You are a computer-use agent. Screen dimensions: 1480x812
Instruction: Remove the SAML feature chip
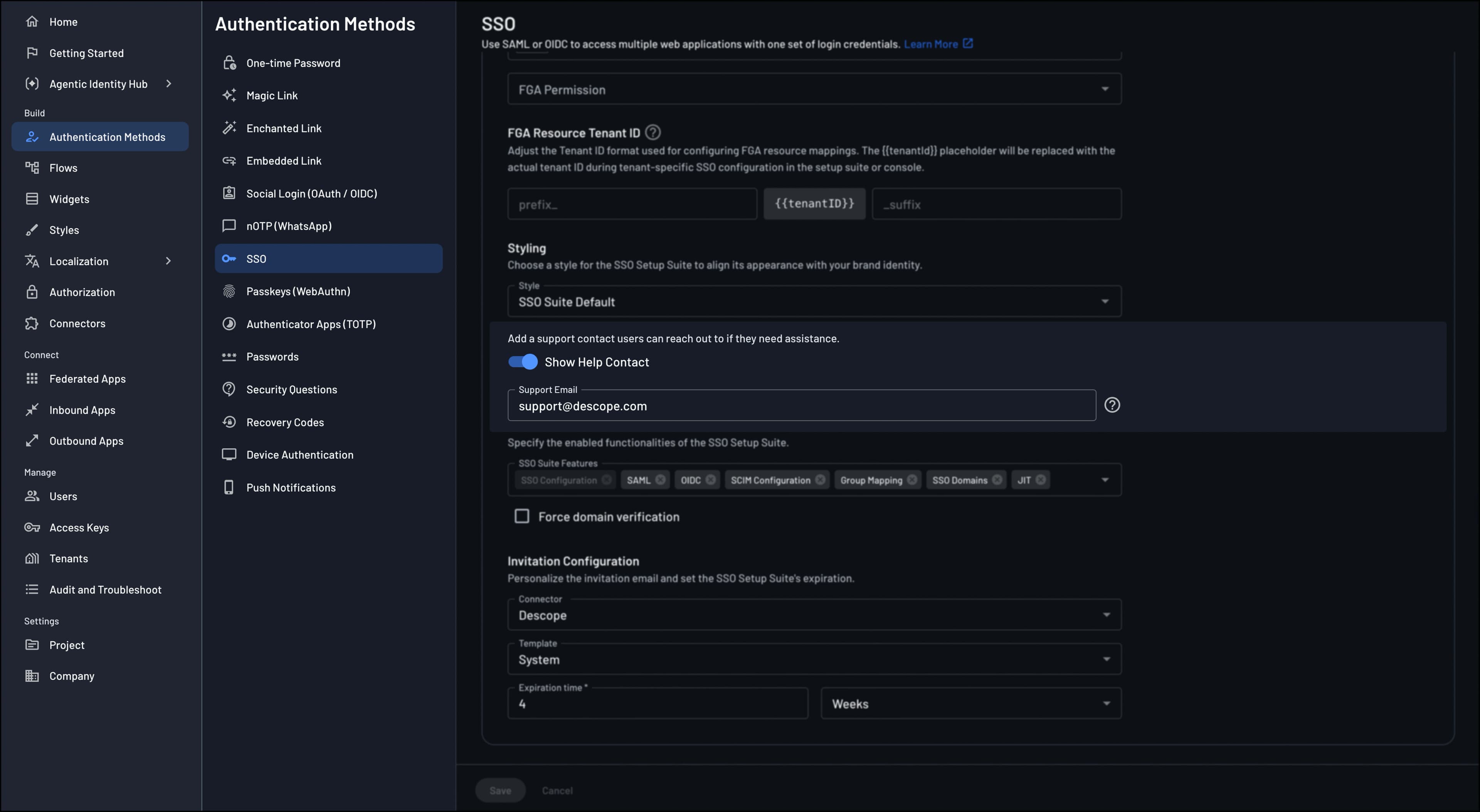click(660, 480)
